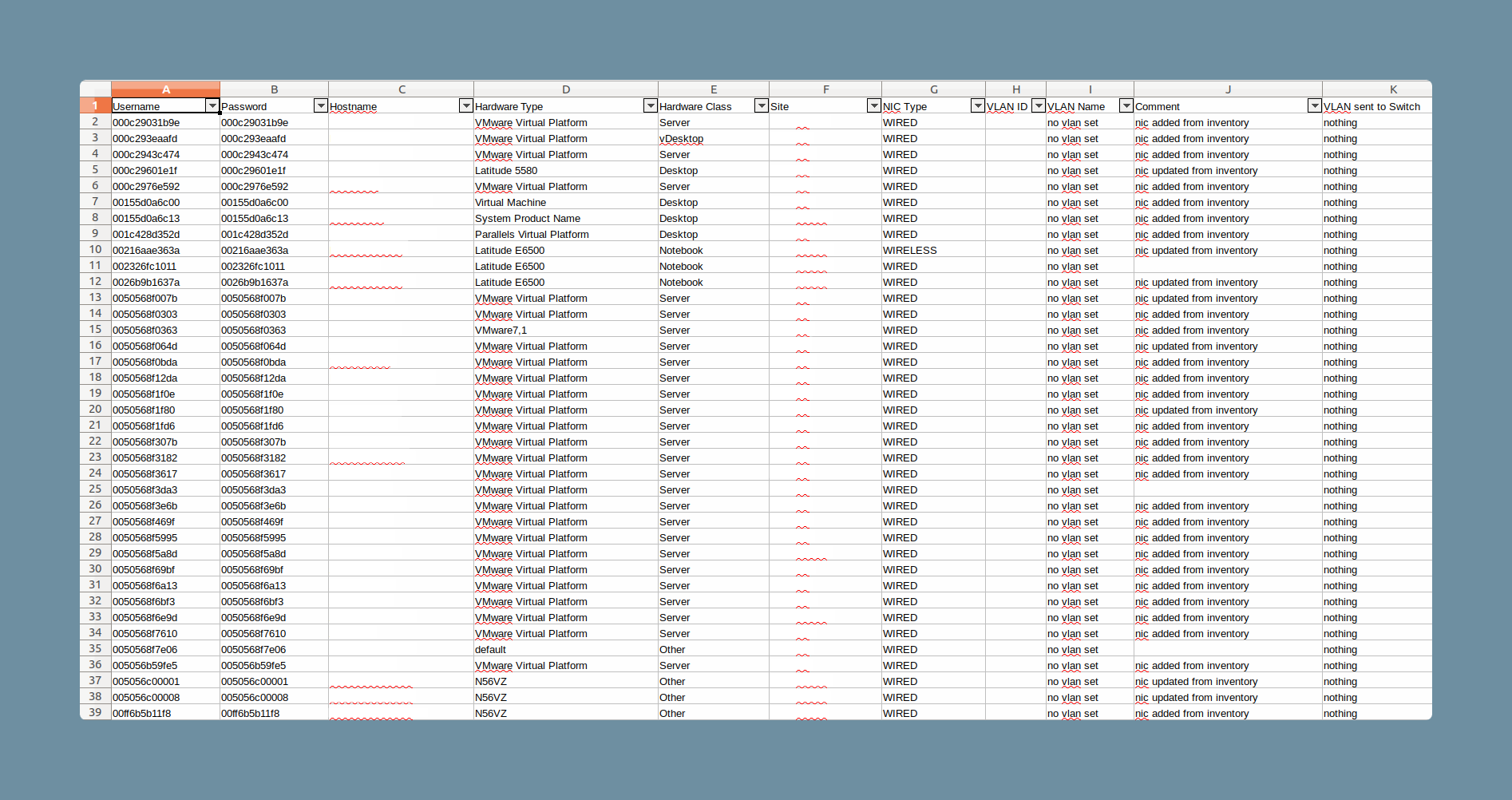Click cell with username 000c29031b9e

165,122
